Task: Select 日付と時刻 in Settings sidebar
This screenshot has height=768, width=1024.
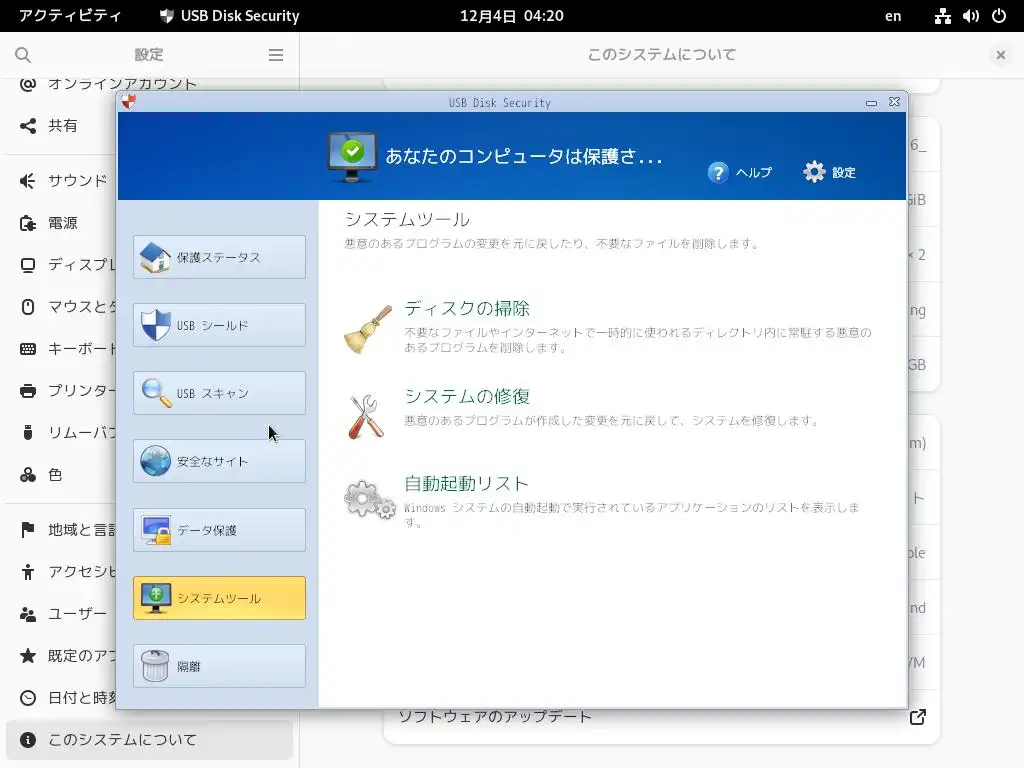Action: [62, 697]
